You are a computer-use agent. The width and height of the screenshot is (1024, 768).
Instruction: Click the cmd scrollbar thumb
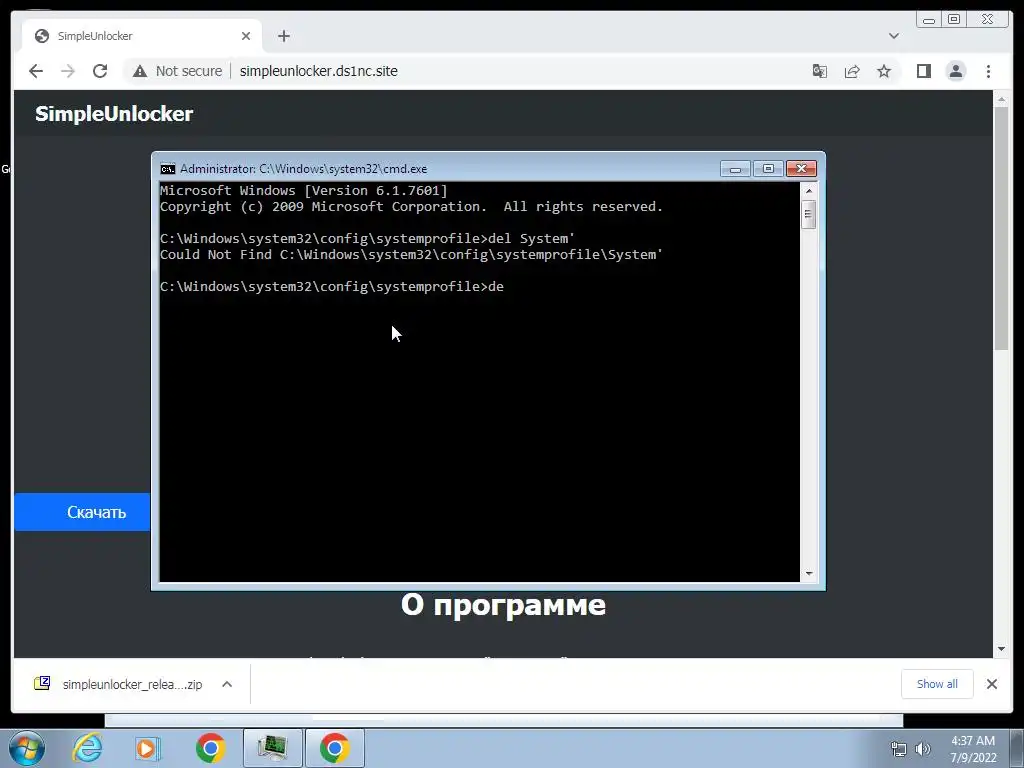click(x=808, y=214)
